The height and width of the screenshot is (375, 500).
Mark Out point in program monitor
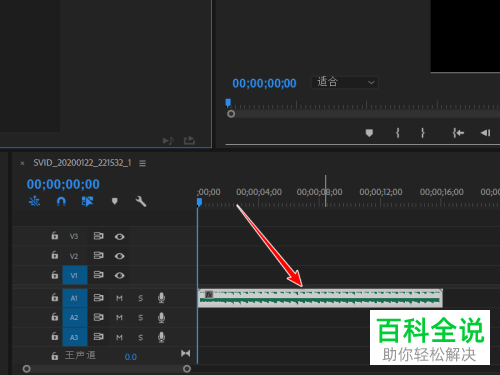[423, 133]
